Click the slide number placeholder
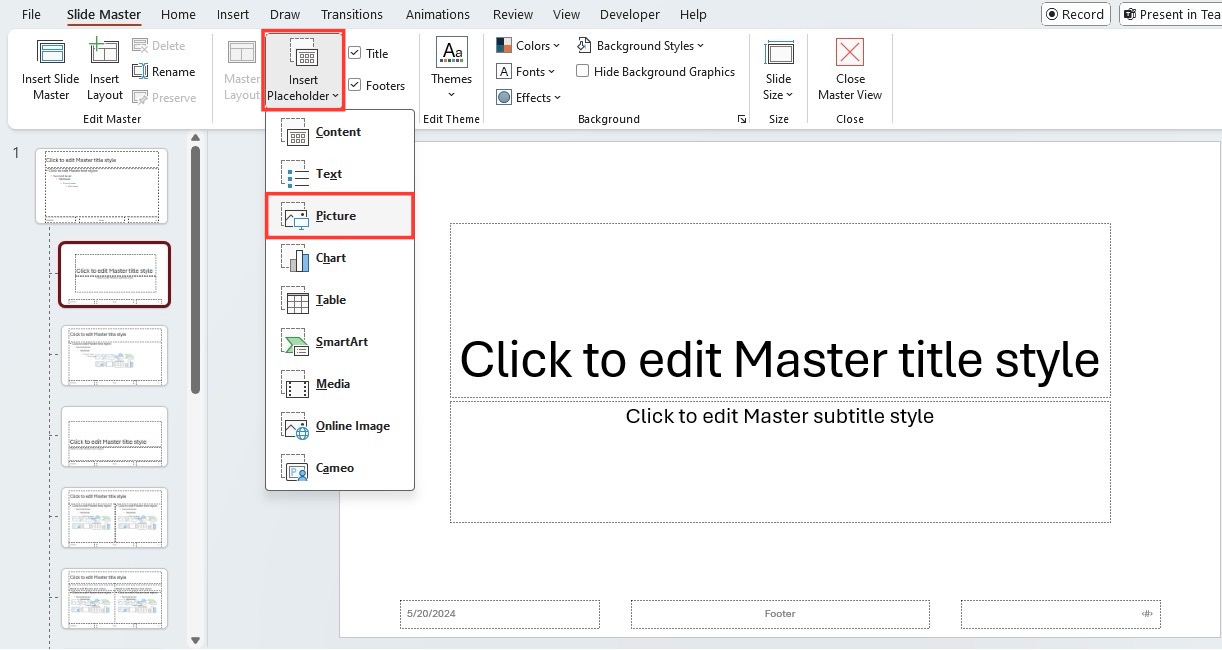 tap(1061, 614)
